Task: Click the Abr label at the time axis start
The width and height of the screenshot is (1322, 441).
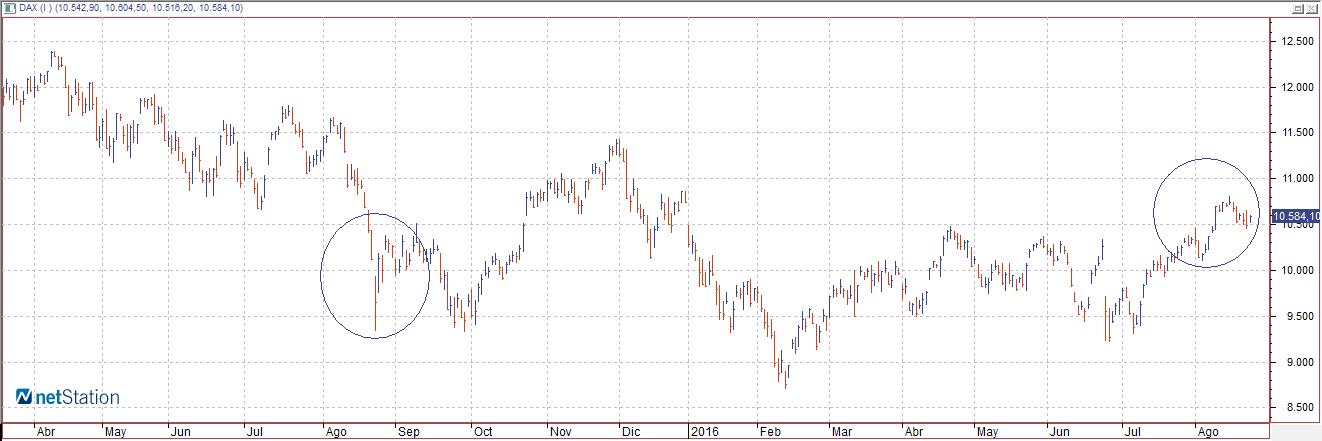Action: coord(45,432)
